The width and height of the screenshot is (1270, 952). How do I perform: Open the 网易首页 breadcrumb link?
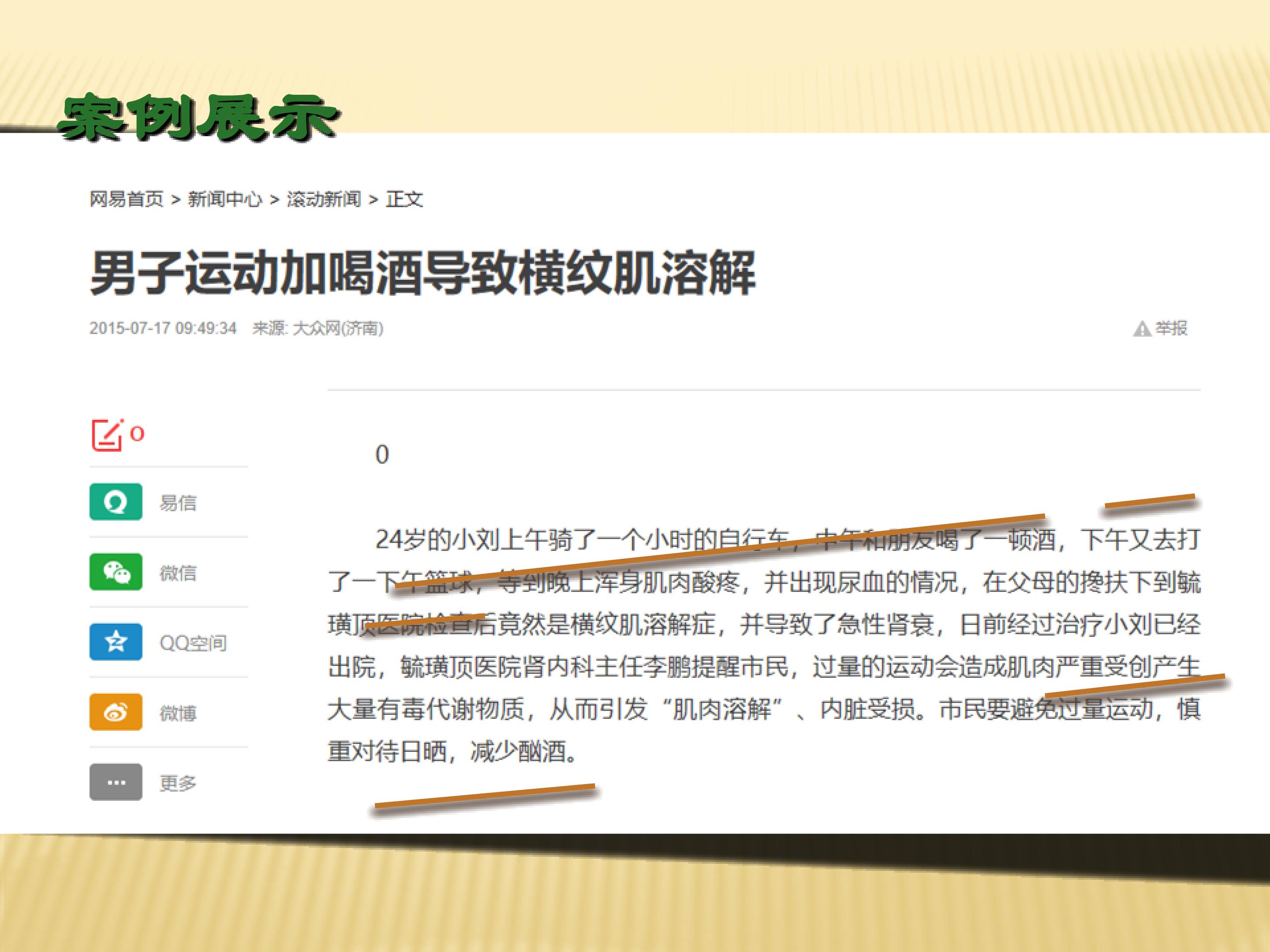pos(126,199)
